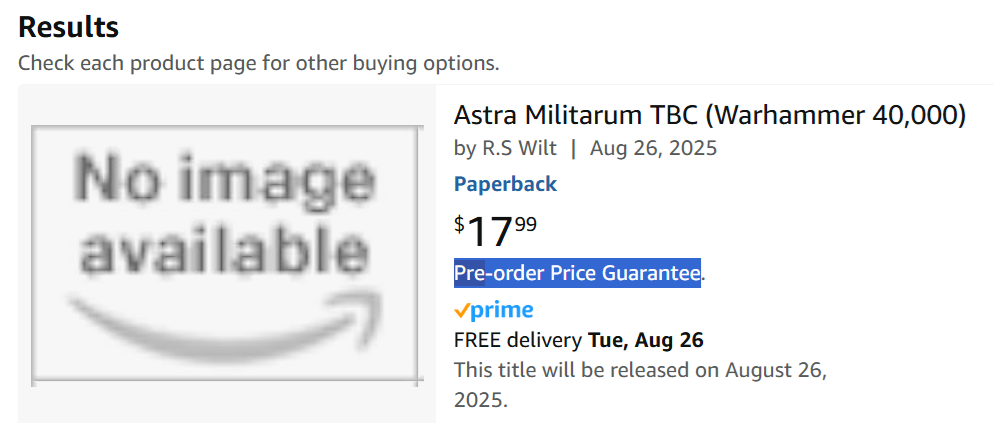Click the FREE delivery text
This screenshot has width=994, height=427.
[x=518, y=340]
